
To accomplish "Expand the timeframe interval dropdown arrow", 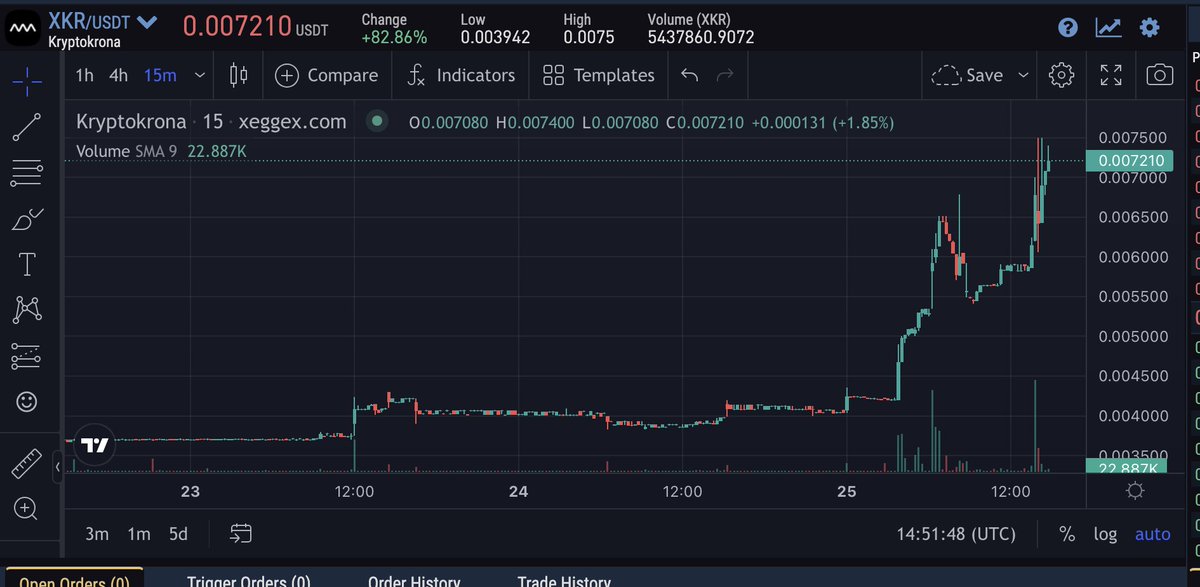I will [x=200, y=75].
